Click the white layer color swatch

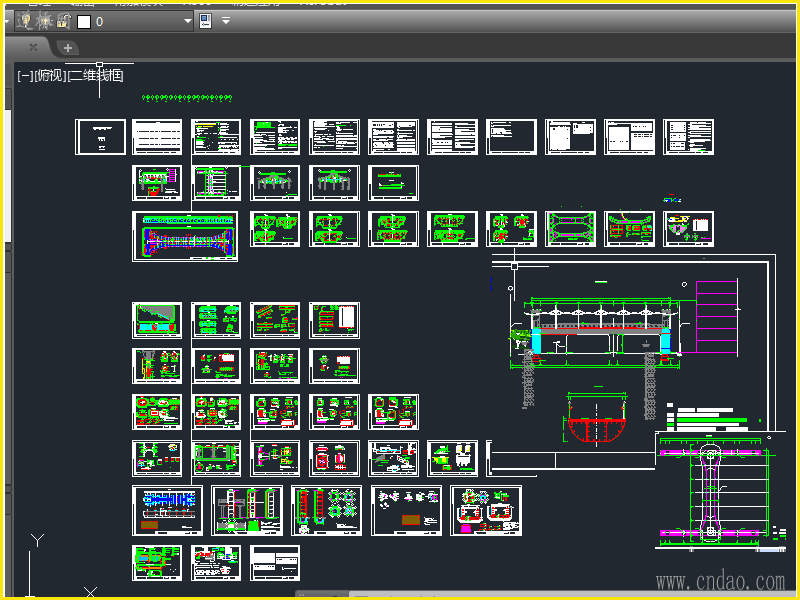tap(84, 21)
